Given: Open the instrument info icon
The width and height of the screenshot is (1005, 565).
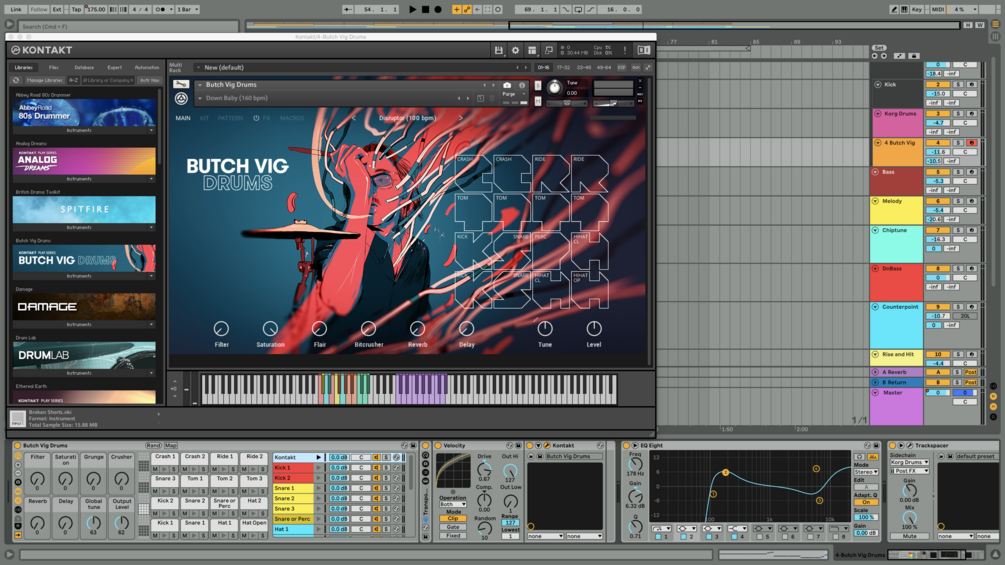Looking at the screenshot, I should (x=522, y=85).
